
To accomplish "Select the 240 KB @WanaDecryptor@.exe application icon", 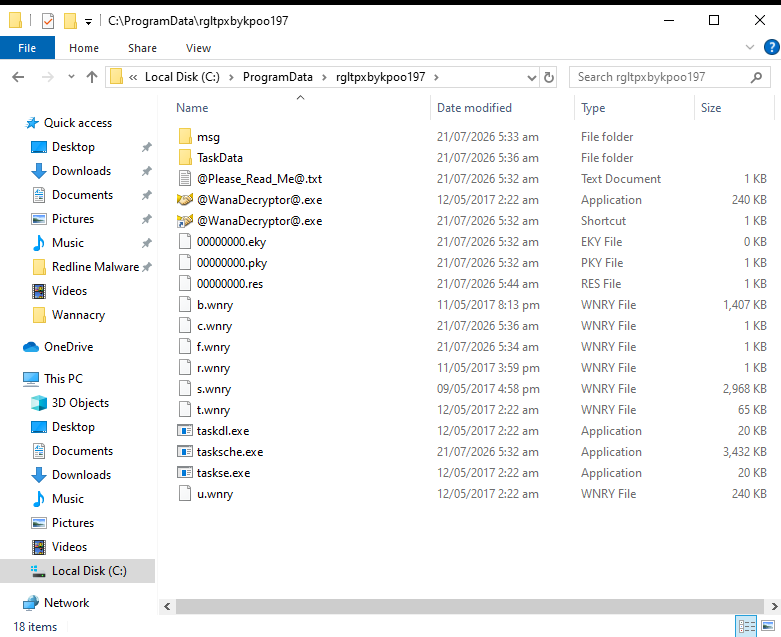I will coord(185,200).
